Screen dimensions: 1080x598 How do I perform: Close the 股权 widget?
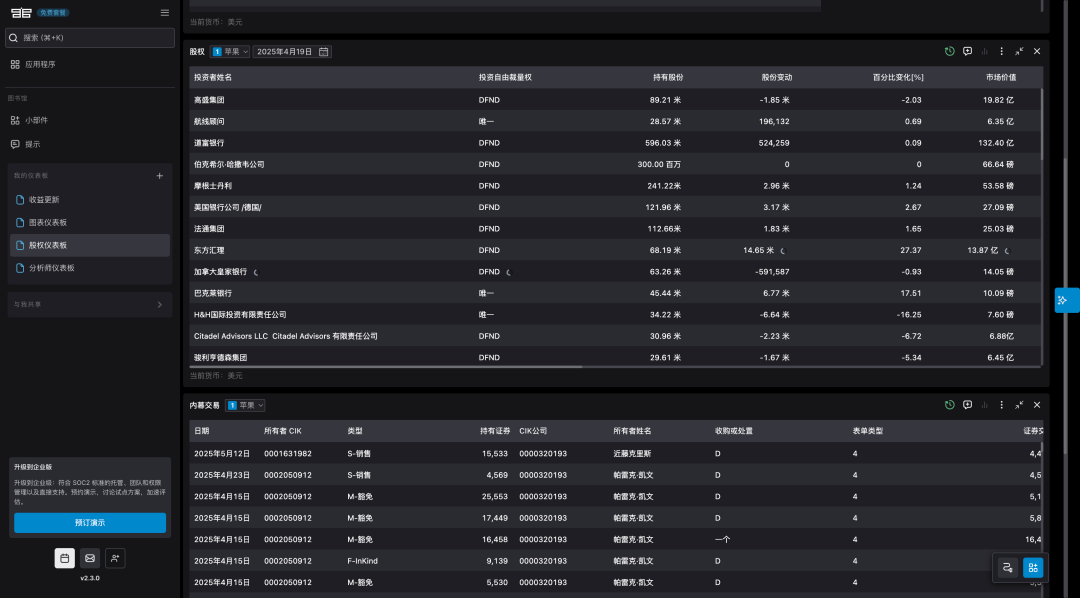coord(1037,52)
